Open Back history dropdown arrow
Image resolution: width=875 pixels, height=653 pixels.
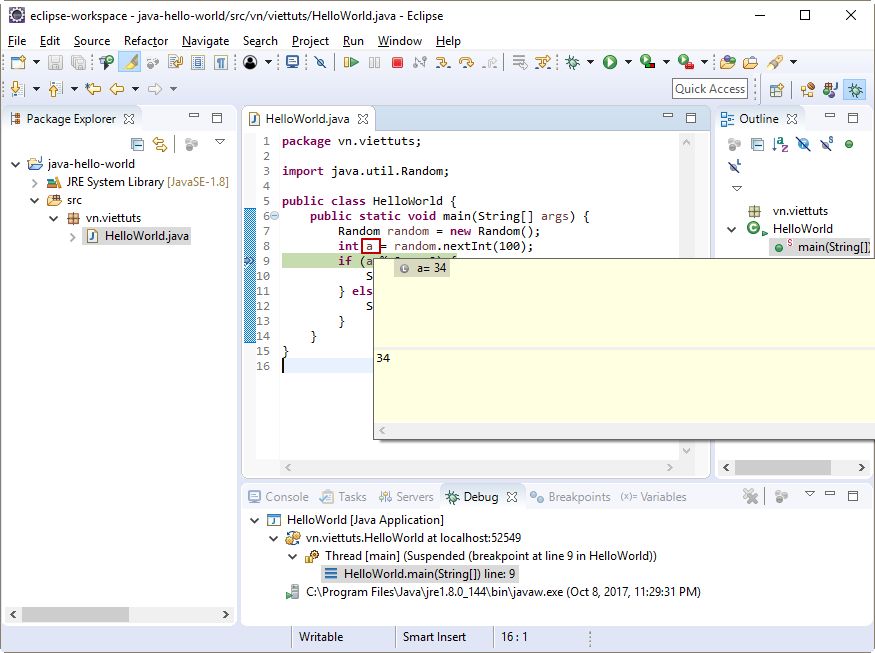click(135, 89)
